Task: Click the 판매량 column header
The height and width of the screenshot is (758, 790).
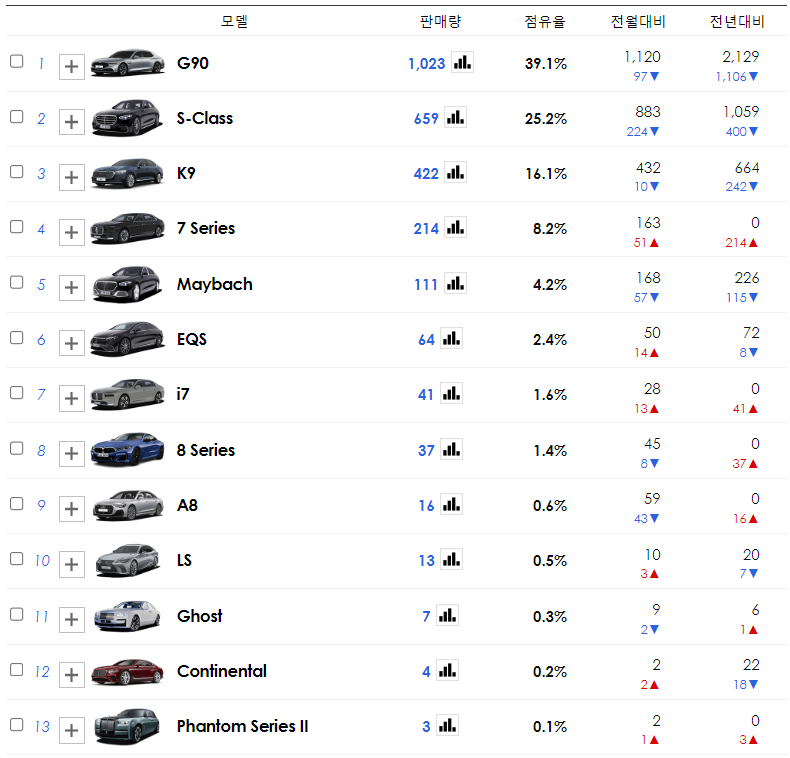Action: point(440,21)
